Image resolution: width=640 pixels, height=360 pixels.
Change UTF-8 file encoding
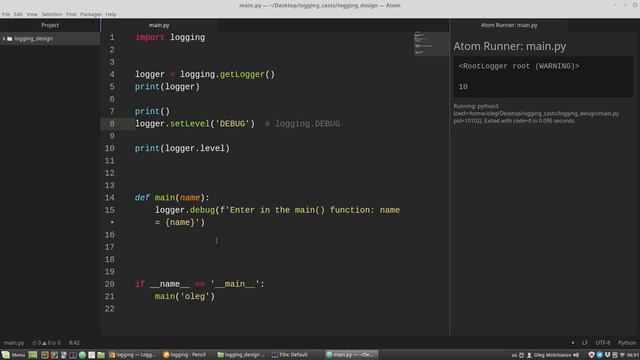click(x=602, y=343)
